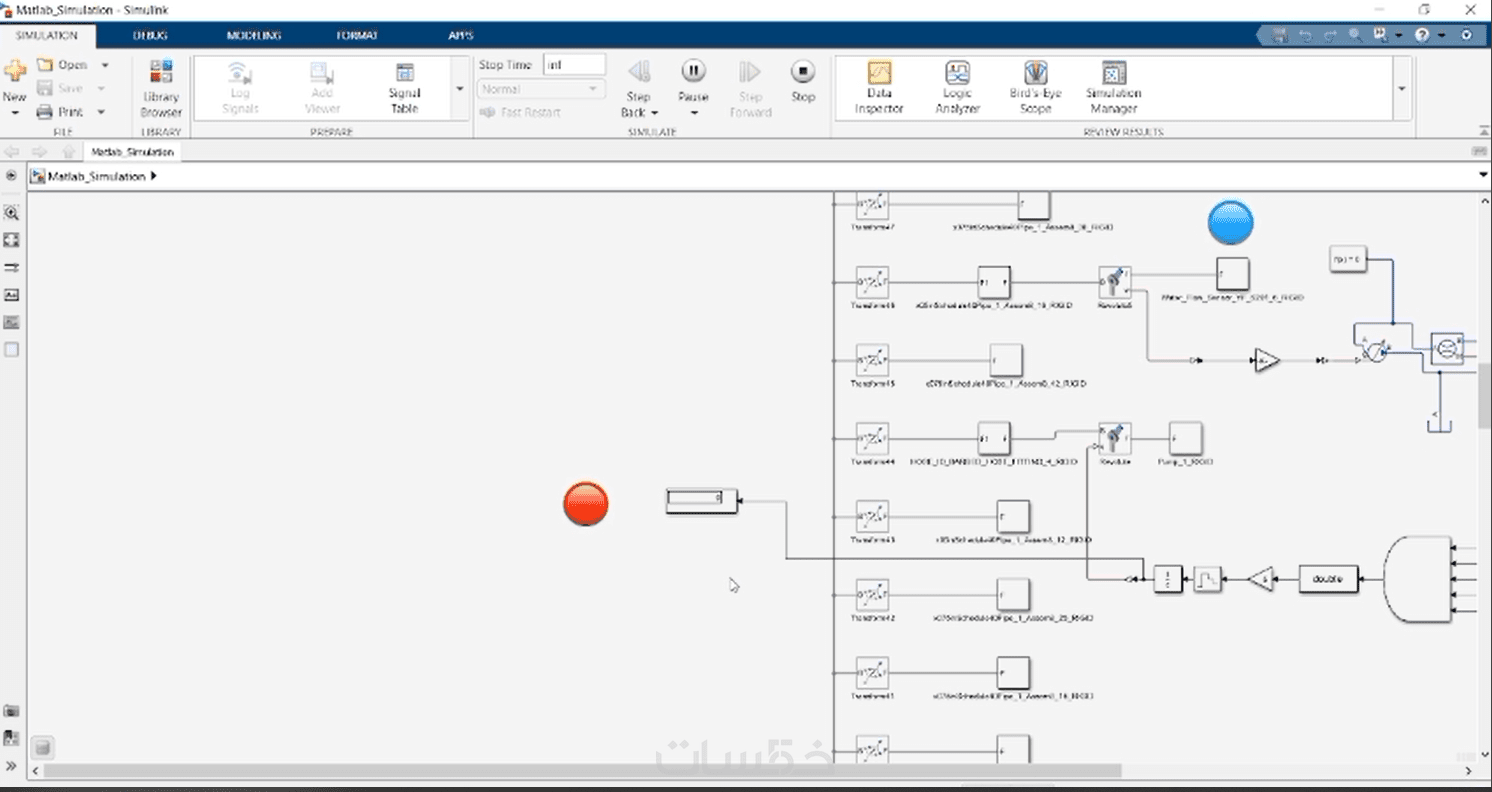The image size is (1492, 792).
Task: Select the Zoom tool in the left palette
Action: click(x=12, y=213)
